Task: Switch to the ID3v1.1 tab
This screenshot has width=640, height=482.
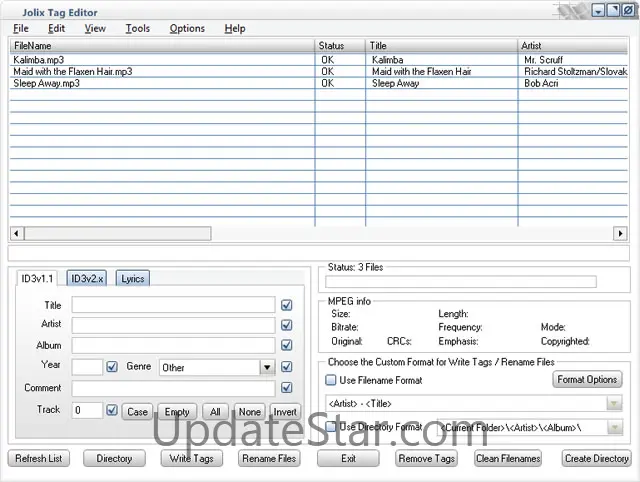Action: (x=37, y=279)
